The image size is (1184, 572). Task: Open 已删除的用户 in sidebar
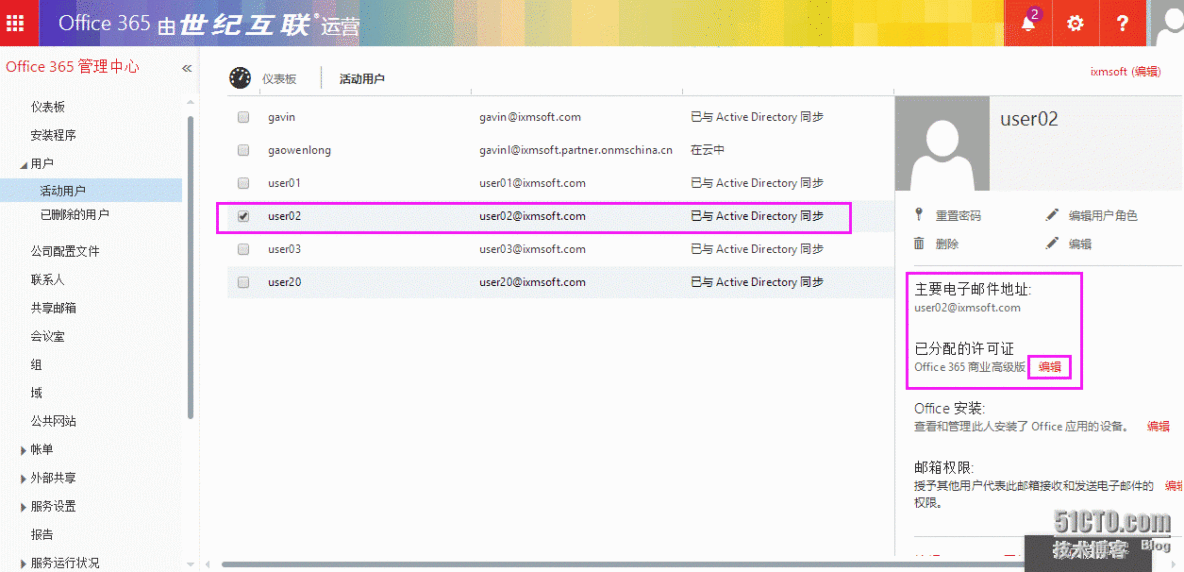click(75, 214)
